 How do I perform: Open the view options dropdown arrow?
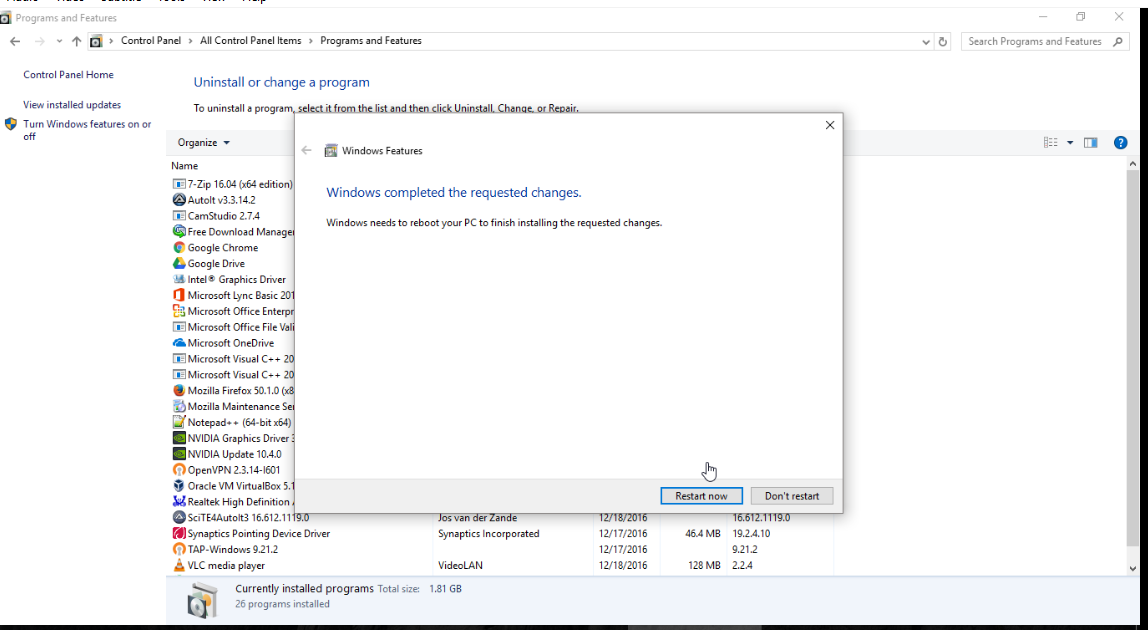point(1070,143)
